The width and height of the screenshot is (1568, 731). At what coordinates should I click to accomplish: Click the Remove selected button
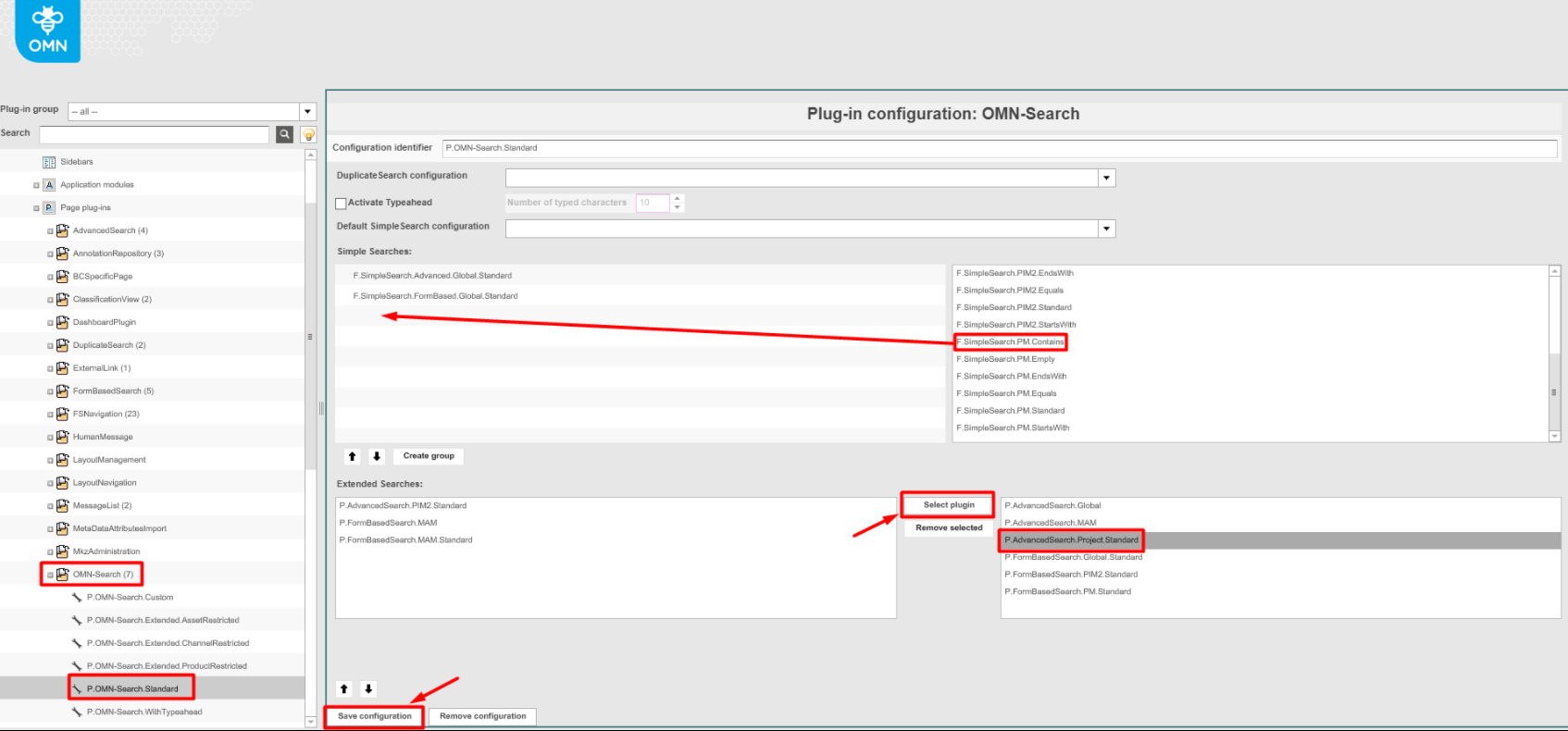[949, 528]
